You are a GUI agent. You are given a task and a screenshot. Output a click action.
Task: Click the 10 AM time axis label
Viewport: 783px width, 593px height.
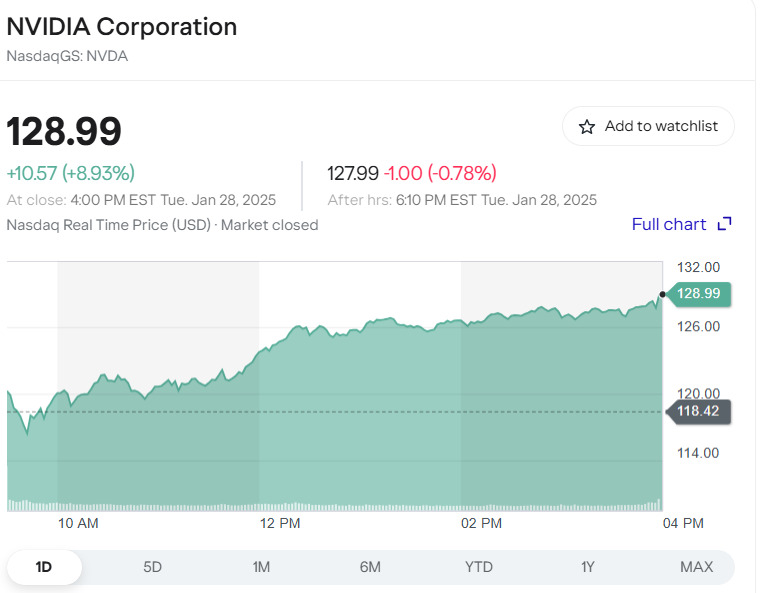click(x=78, y=523)
